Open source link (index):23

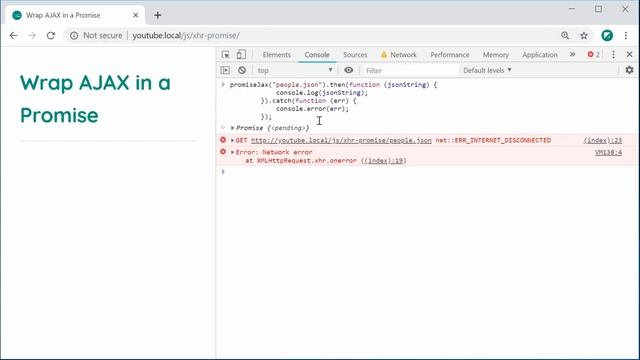602,140
